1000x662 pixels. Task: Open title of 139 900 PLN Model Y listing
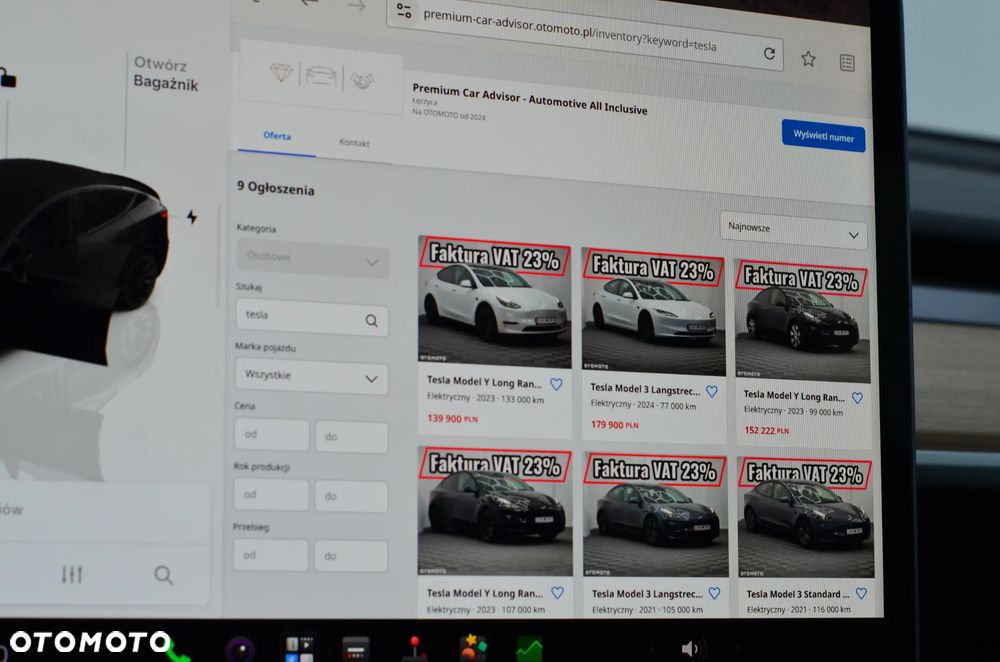[x=484, y=381]
